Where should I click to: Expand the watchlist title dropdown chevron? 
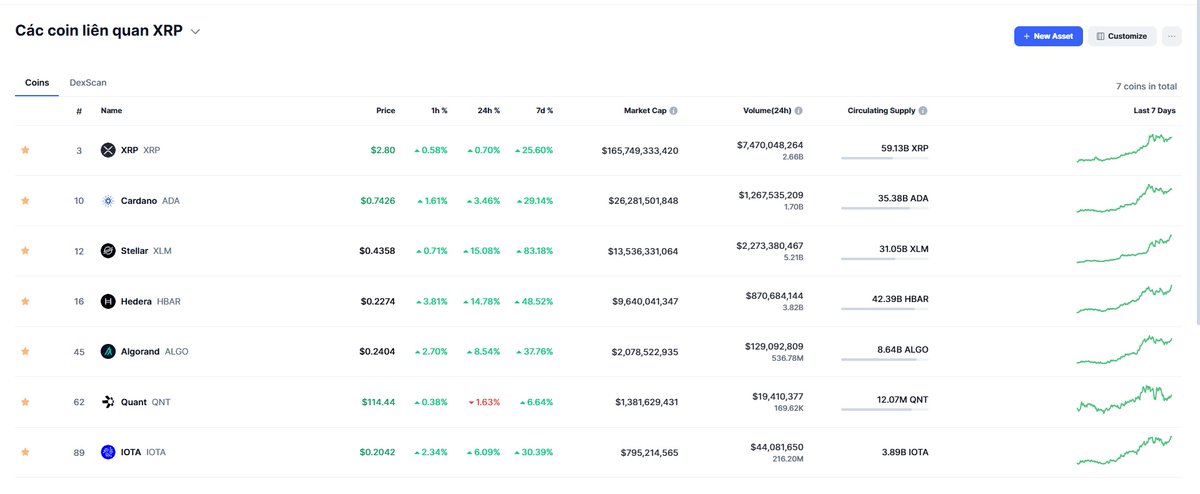pyautogui.click(x=196, y=32)
